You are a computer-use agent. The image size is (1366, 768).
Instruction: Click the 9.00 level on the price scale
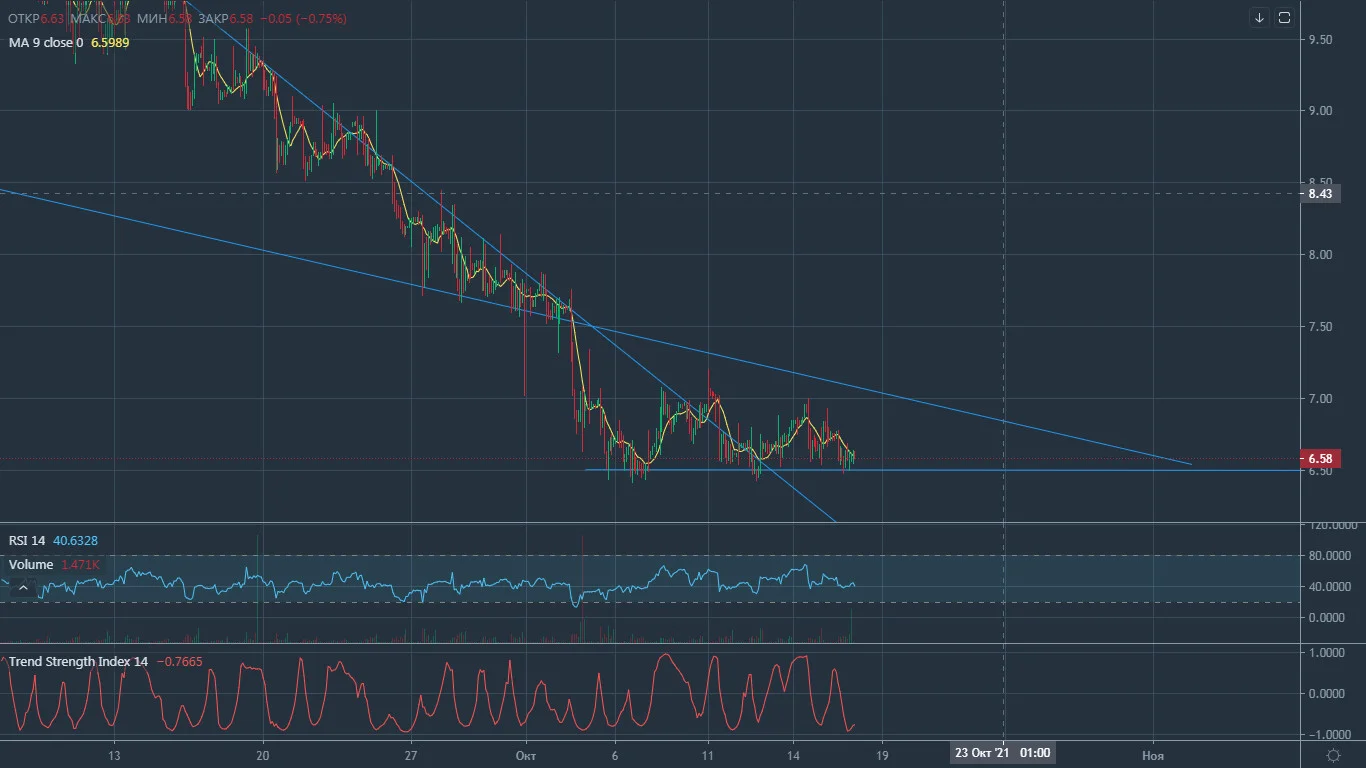[1320, 111]
